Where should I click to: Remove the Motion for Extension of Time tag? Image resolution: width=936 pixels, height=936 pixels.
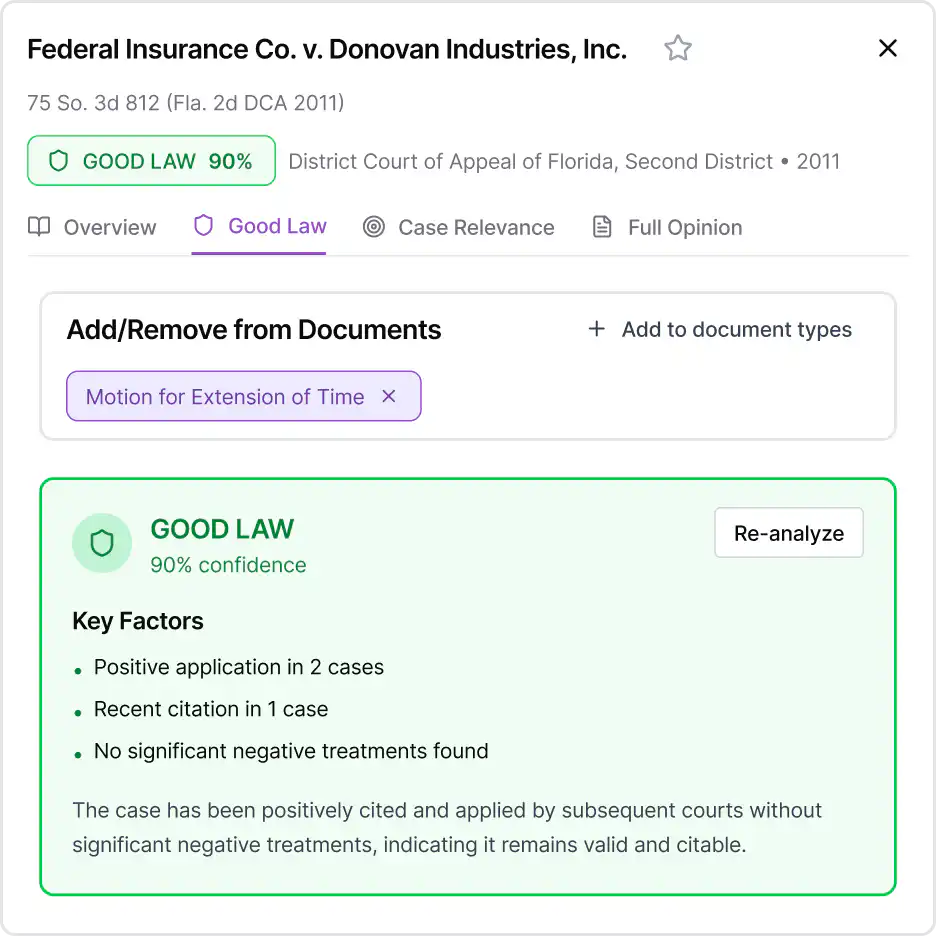coord(389,397)
